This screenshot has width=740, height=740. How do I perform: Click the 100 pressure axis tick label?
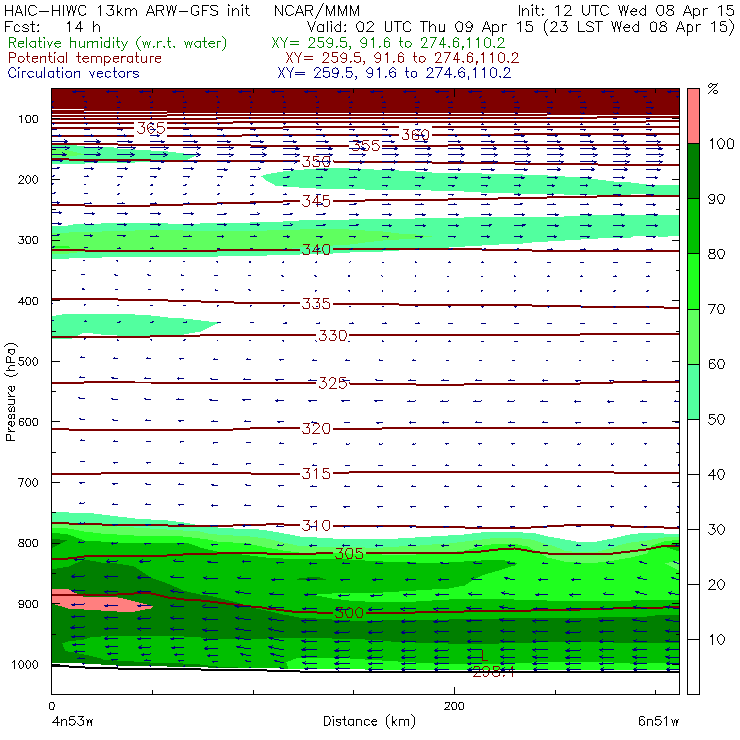pyautogui.click(x=29, y=119)
